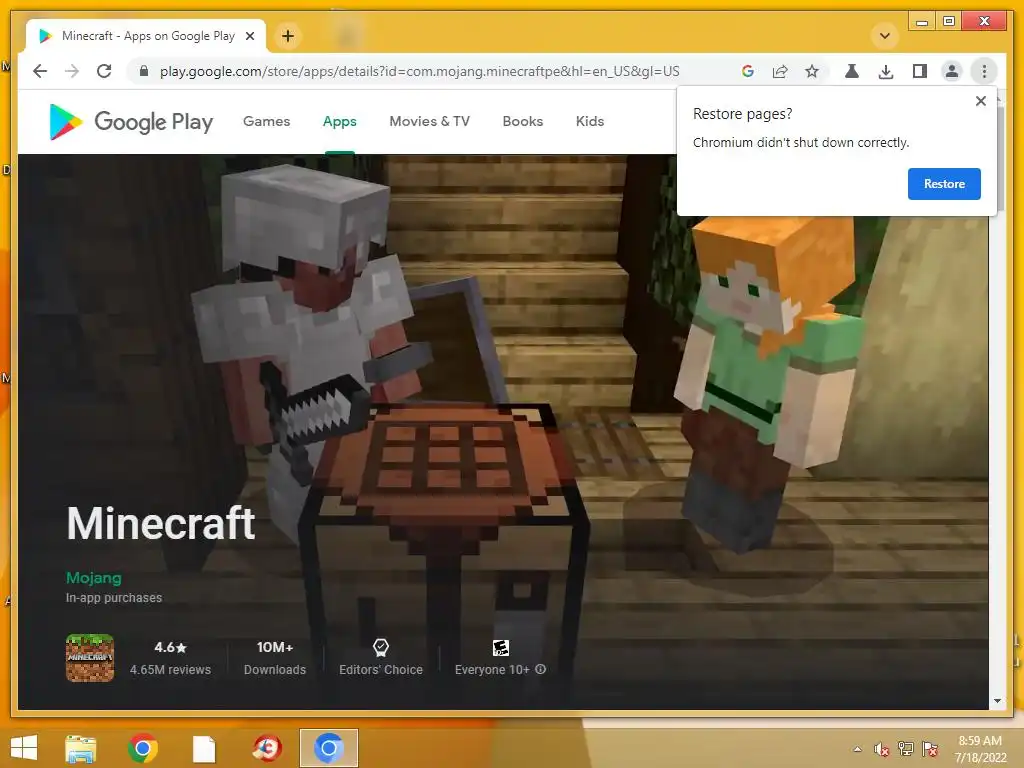Open the Windows Start menu

click(24, 748)
